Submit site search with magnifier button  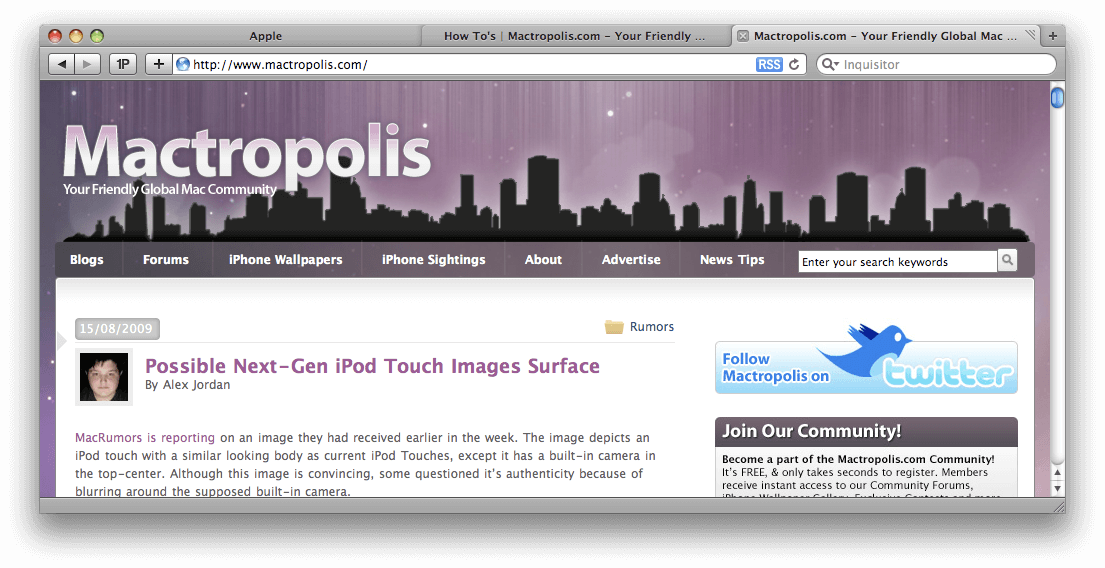(x=1008, y=260)
